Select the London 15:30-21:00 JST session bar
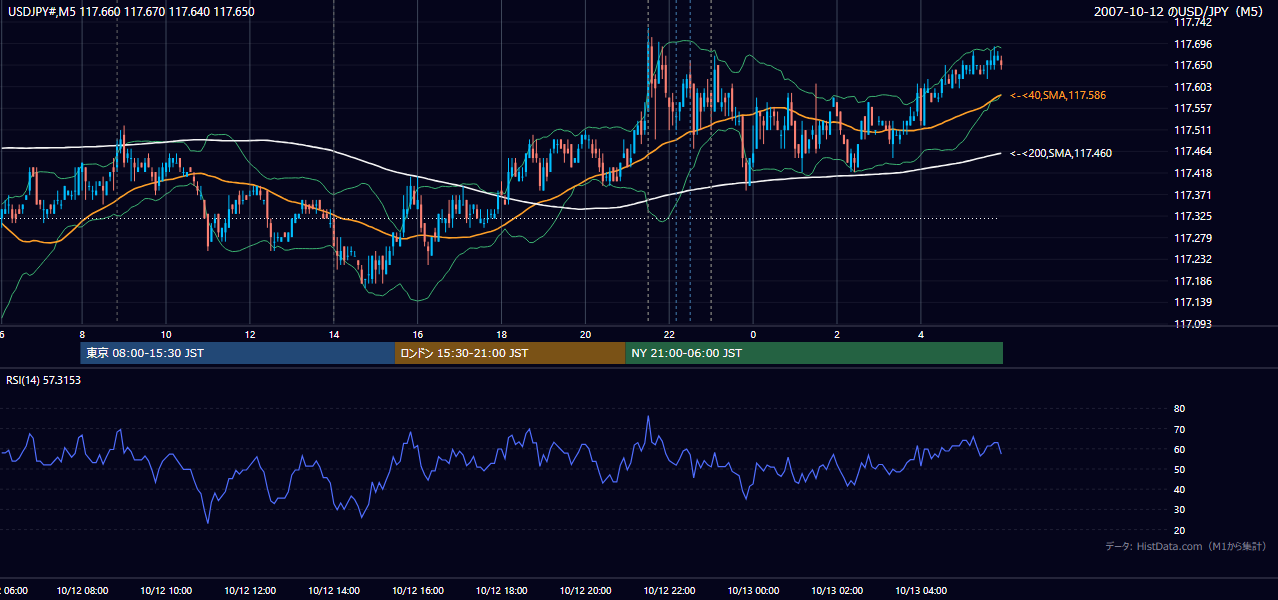The width and height of the screenshot is (1278, 600). click(x=510, y=353)
